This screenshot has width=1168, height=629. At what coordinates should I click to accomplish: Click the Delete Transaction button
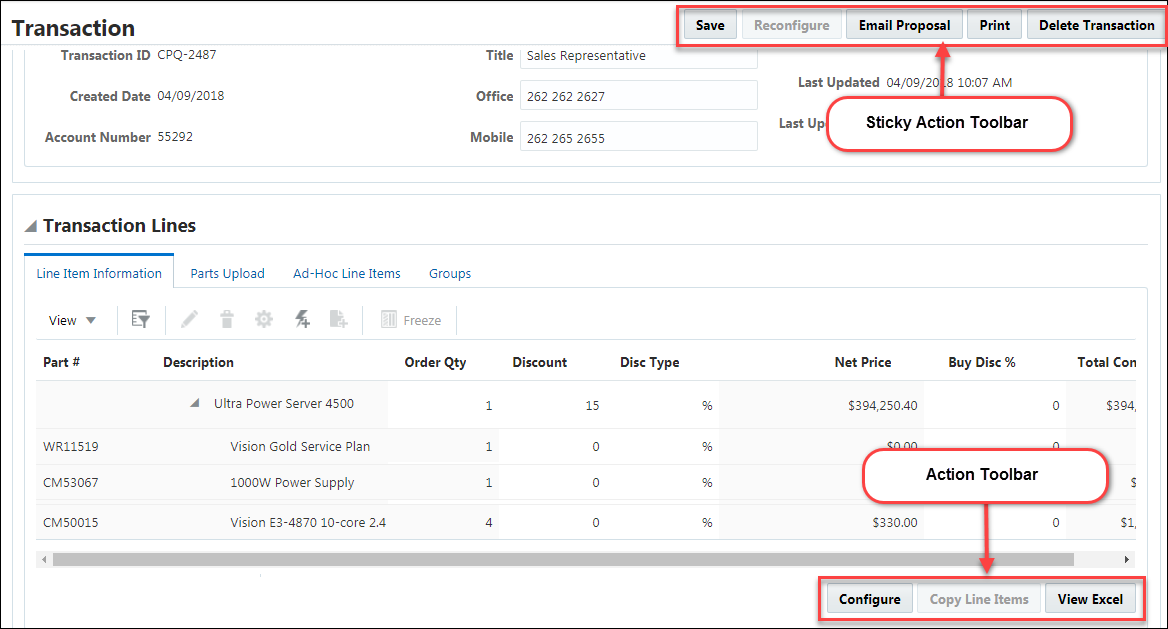(1095, 24)
